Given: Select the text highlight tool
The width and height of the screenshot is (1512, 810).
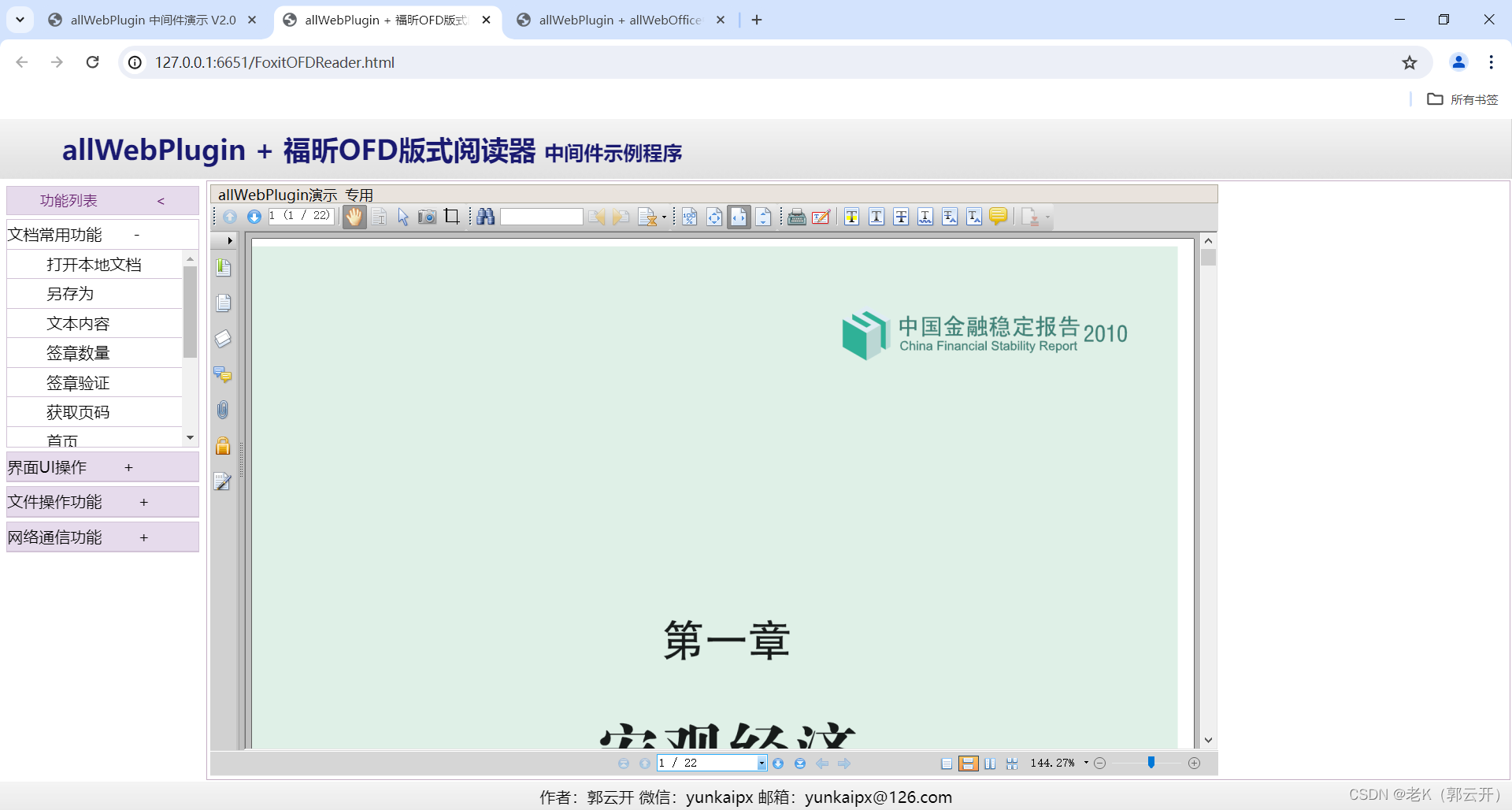Looking at the screenshot, I should point(851,217).
